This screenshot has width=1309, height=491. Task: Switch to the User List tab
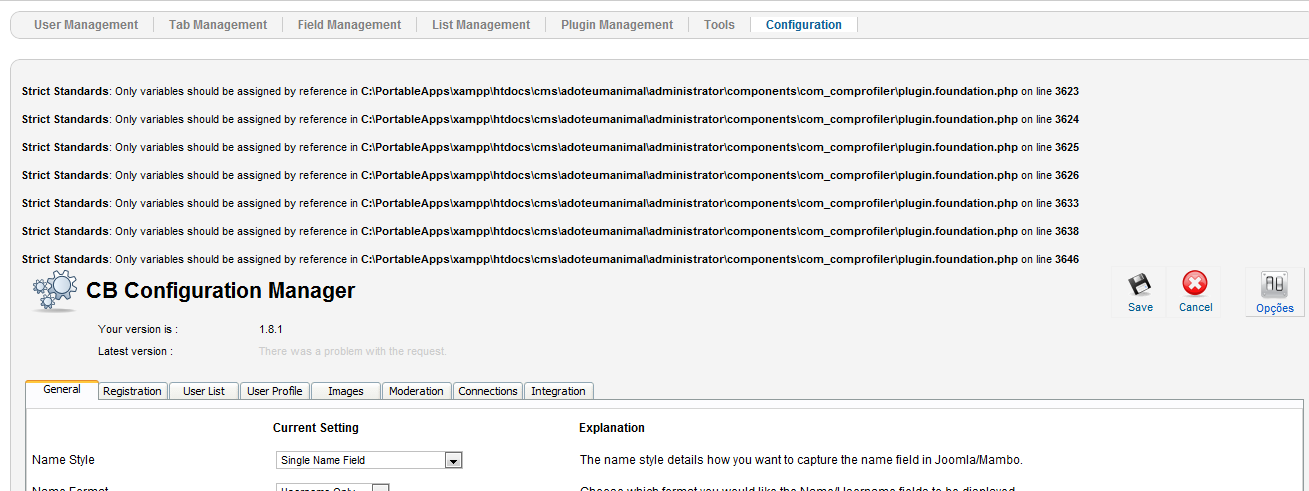click(x=204, y=391)
